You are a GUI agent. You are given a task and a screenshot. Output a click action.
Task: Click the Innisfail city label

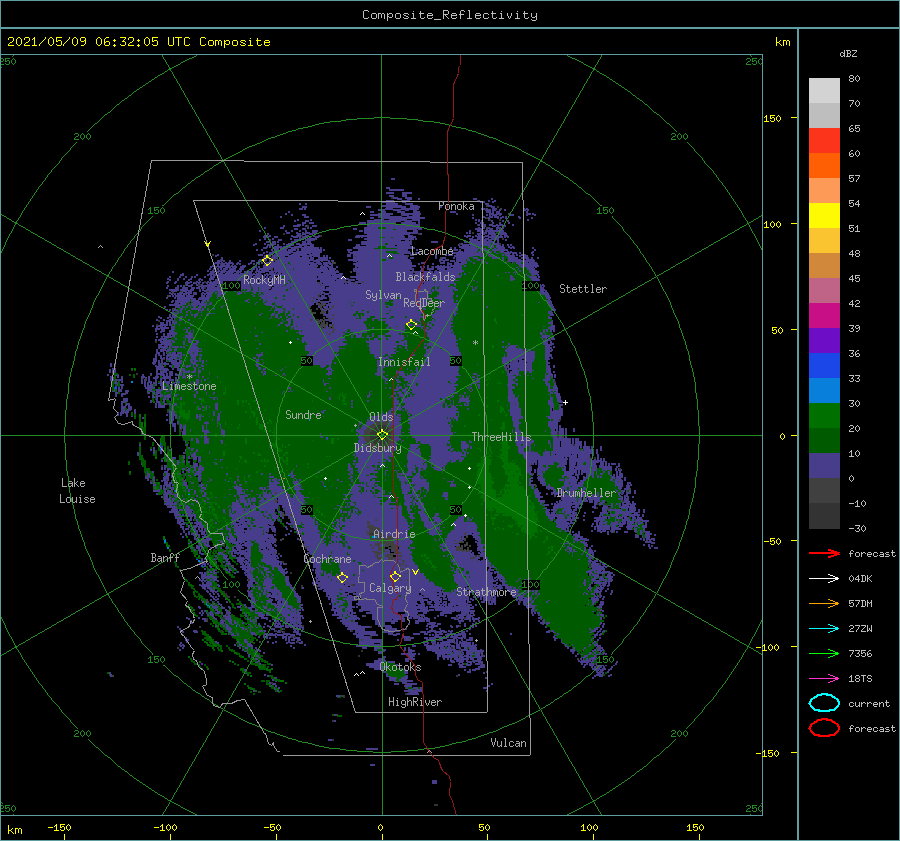pyautogui.click(x=404, y=362)
